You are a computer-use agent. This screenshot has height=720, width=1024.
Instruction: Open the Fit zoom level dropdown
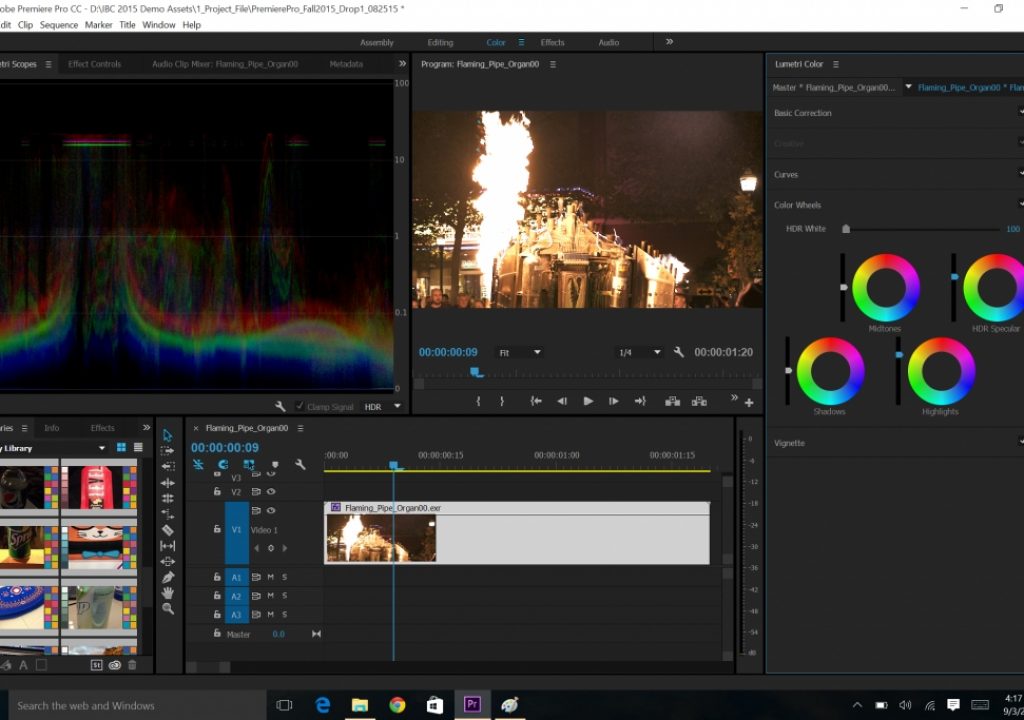coord(519,352)
